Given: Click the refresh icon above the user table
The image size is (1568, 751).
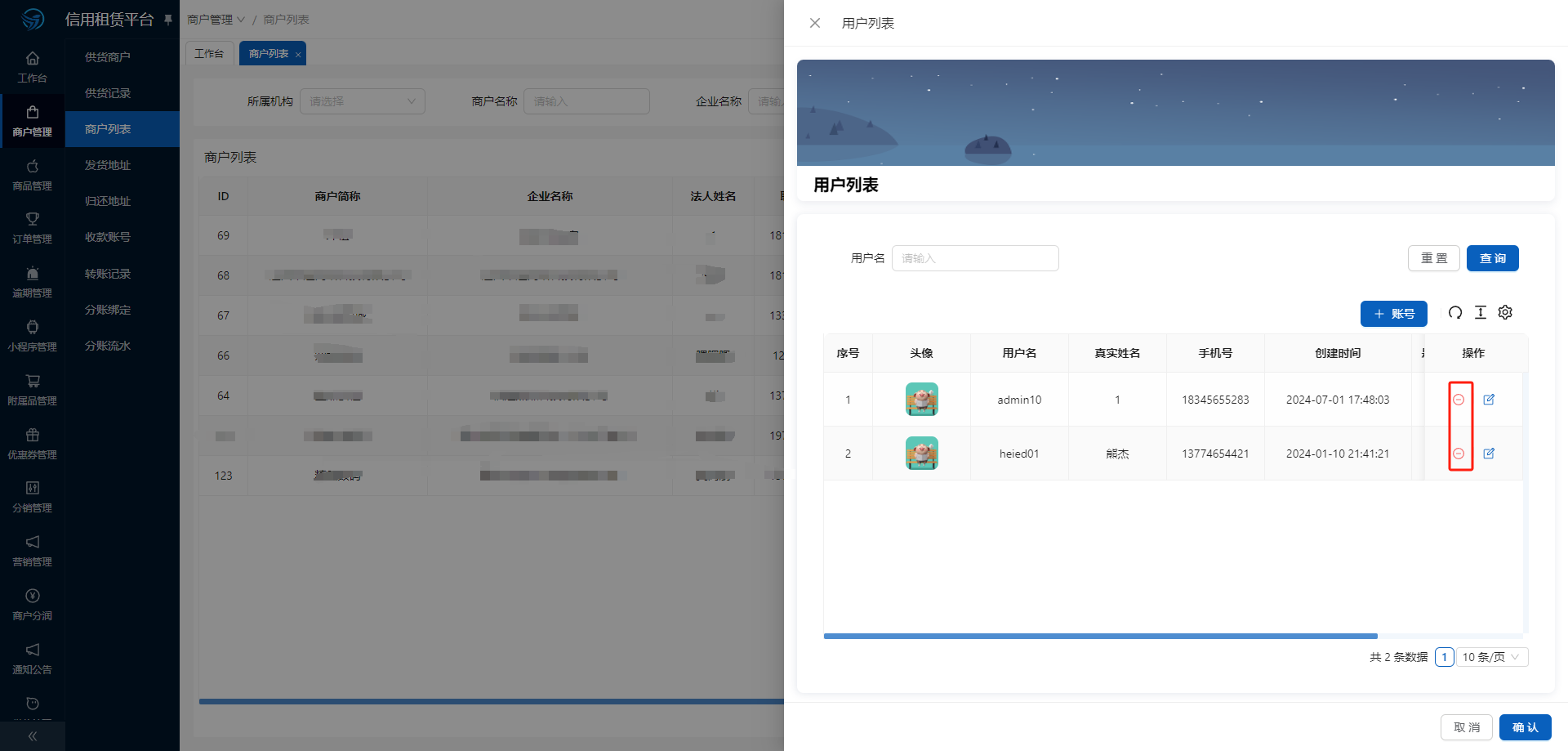Looking at the screenshot, I should tap(1454, 313).
